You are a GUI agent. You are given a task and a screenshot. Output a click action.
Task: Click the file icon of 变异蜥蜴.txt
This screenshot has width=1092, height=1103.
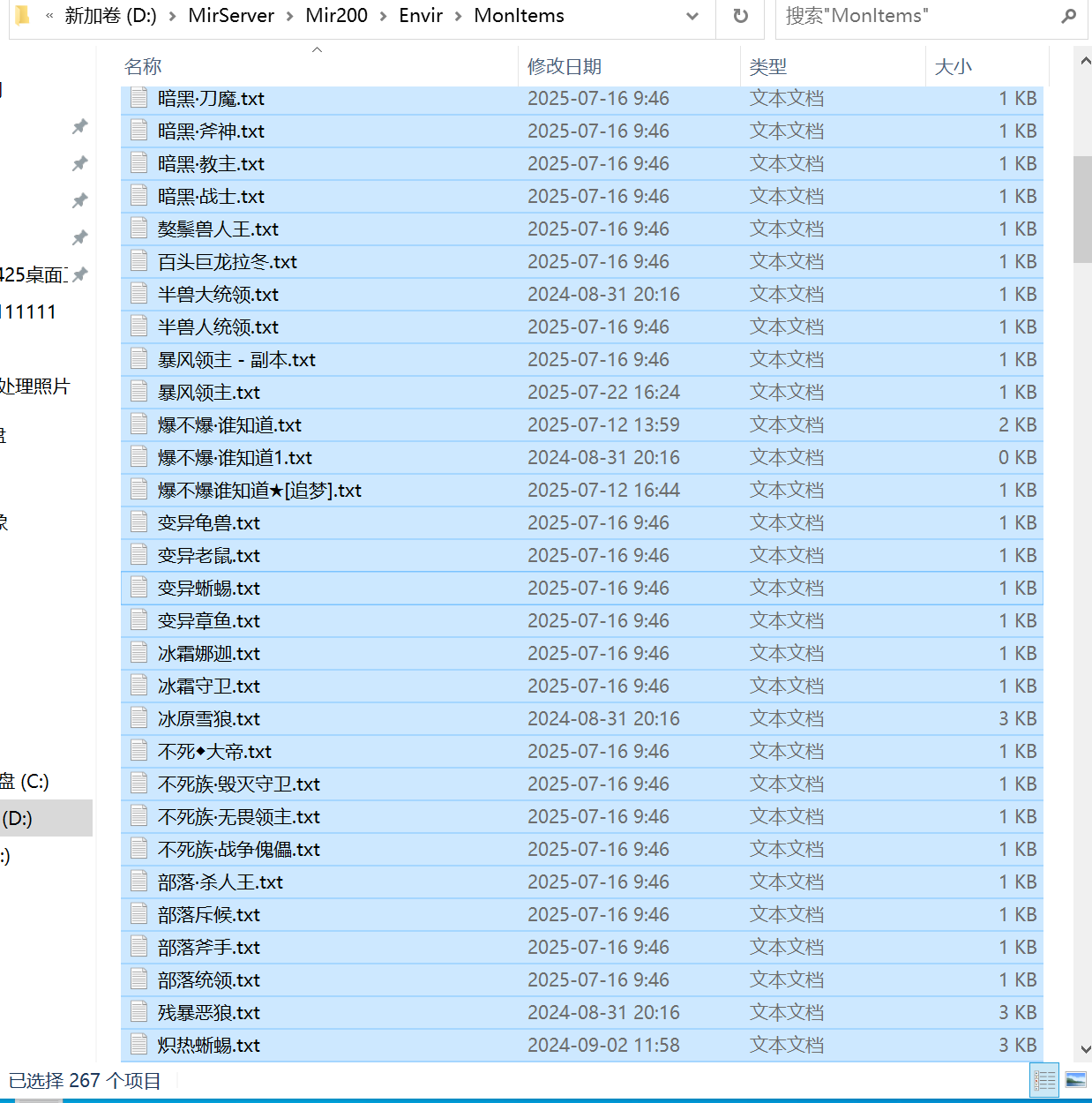138,588
